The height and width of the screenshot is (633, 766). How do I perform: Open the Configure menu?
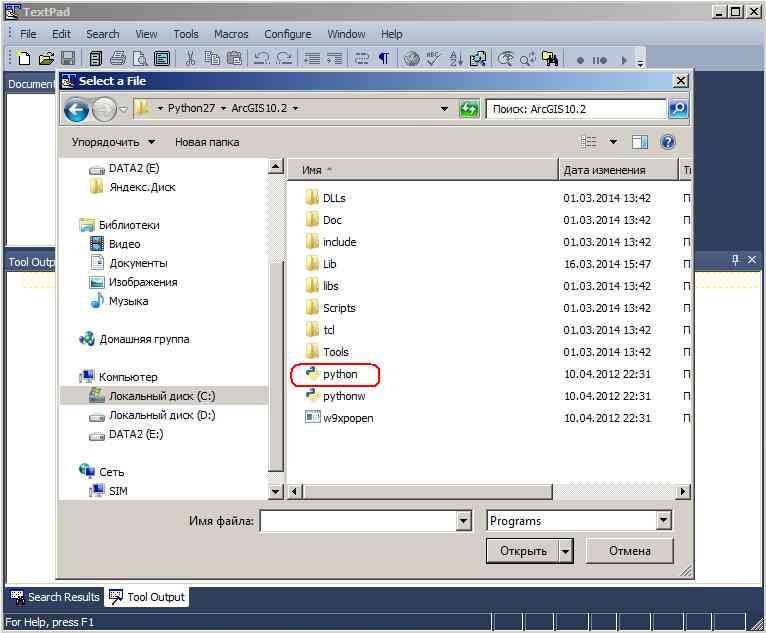[x=288, y=34]
